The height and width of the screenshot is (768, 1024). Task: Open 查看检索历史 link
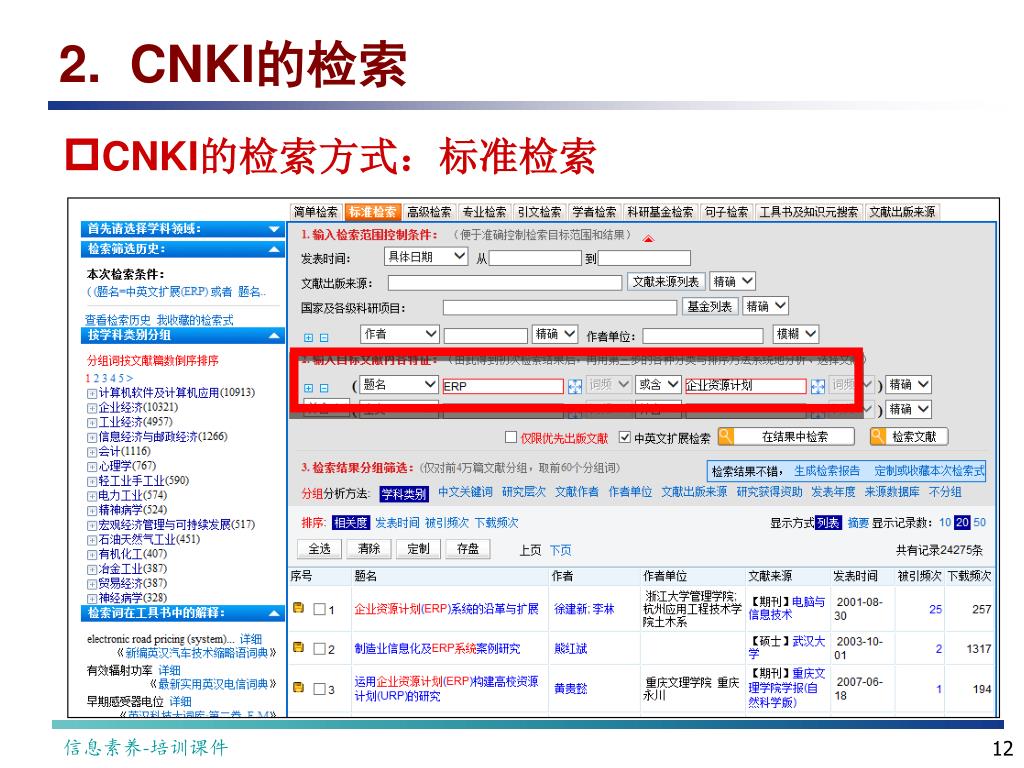[x=118, y=320]
